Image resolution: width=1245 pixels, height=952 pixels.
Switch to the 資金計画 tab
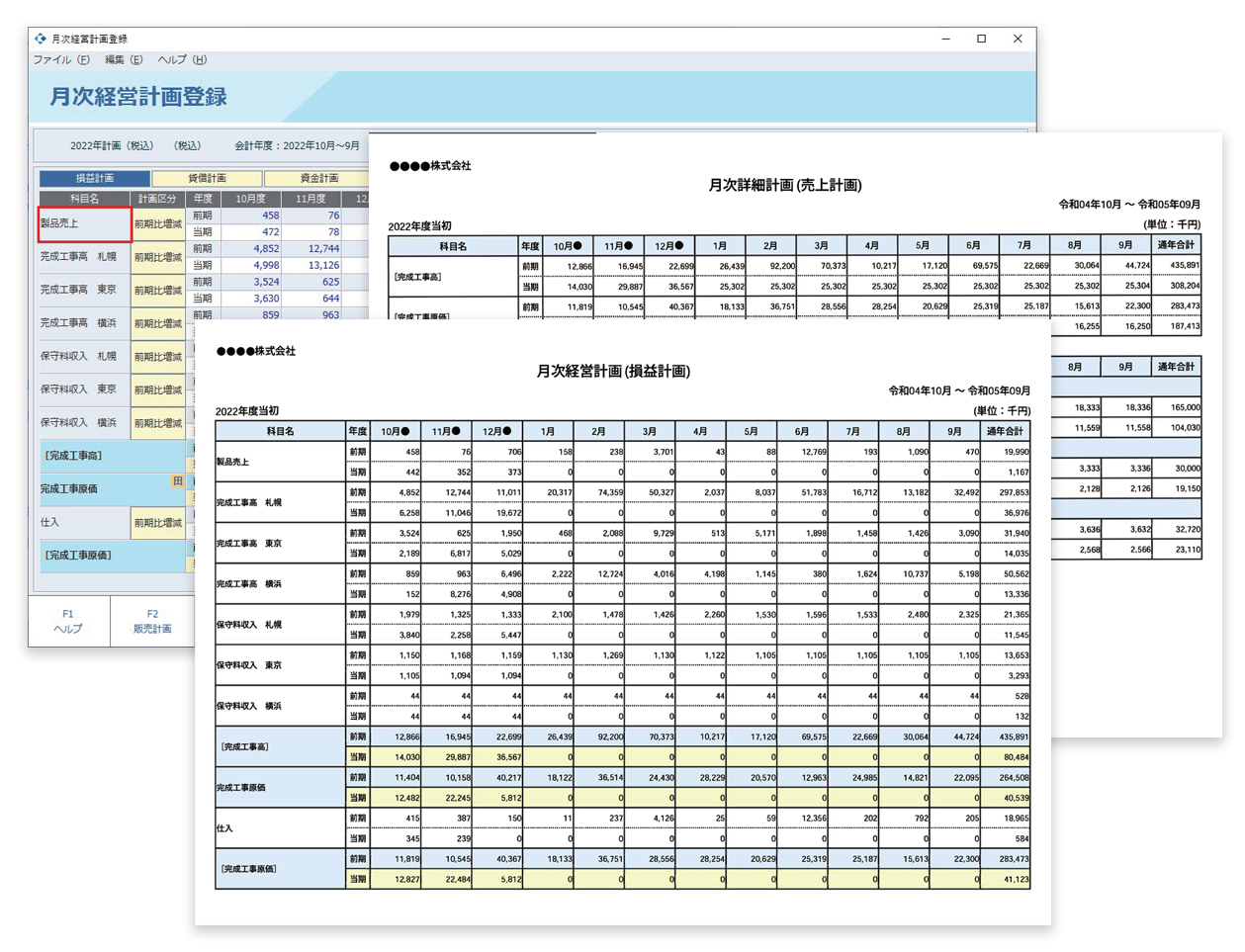[x=318, y=179]
